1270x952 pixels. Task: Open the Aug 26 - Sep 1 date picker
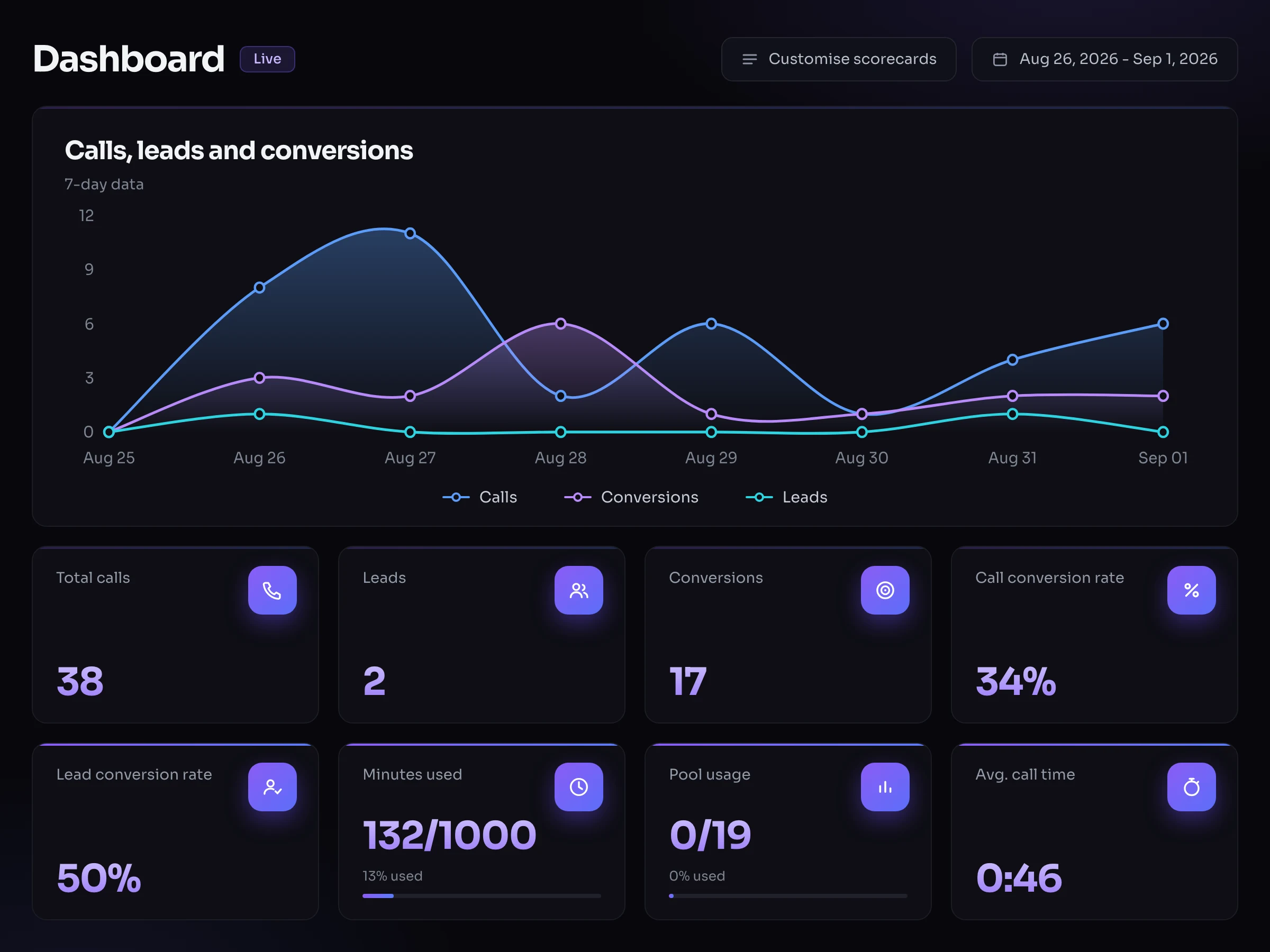click(x=1104, y=59)
